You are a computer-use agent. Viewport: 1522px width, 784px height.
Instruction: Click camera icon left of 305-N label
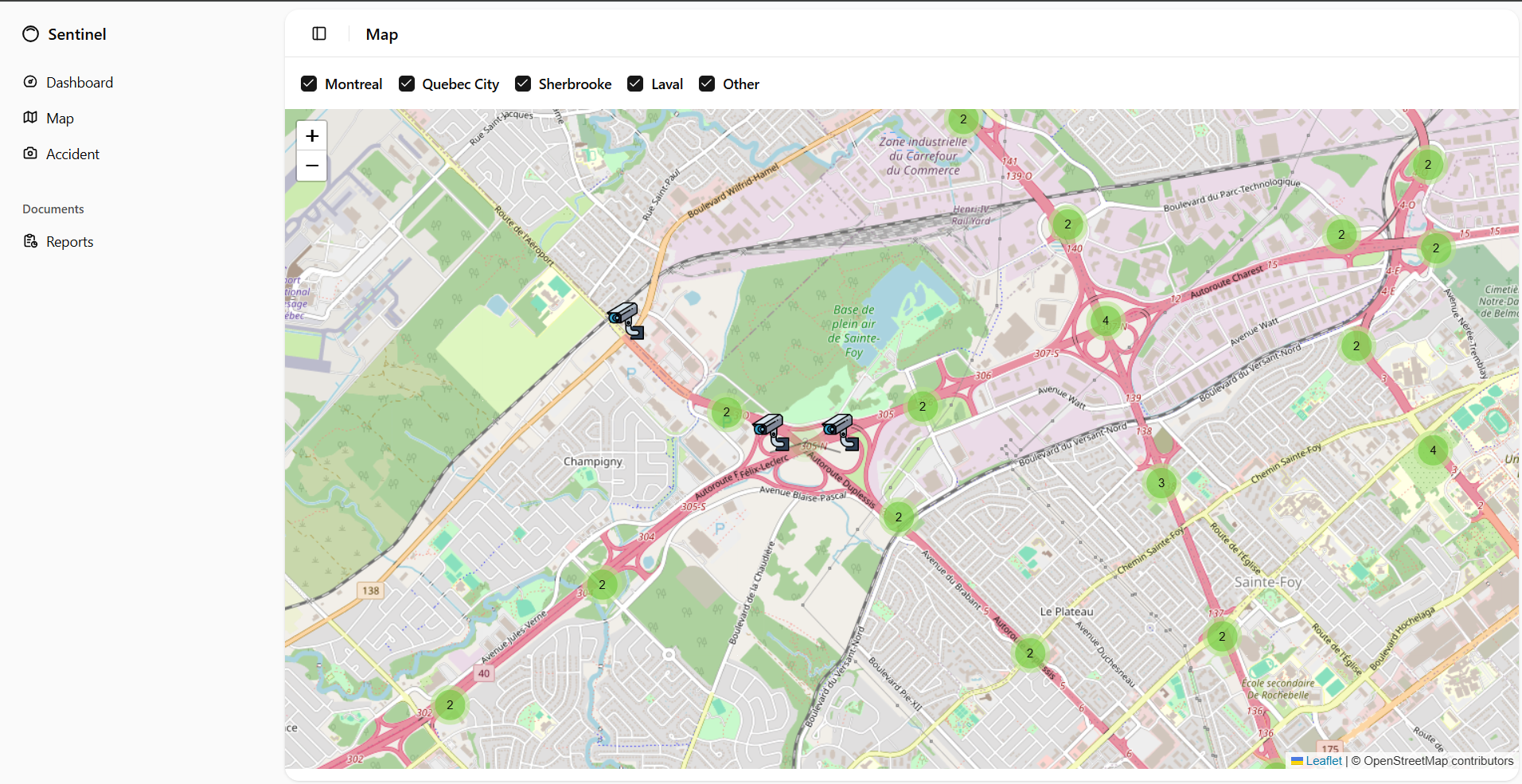(x=771, y=432)
